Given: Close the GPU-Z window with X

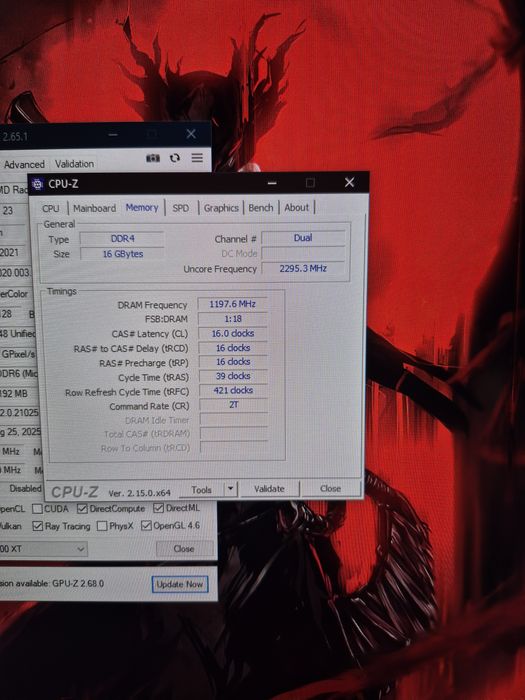Looking at the screenshot, I should pos(191,134).
